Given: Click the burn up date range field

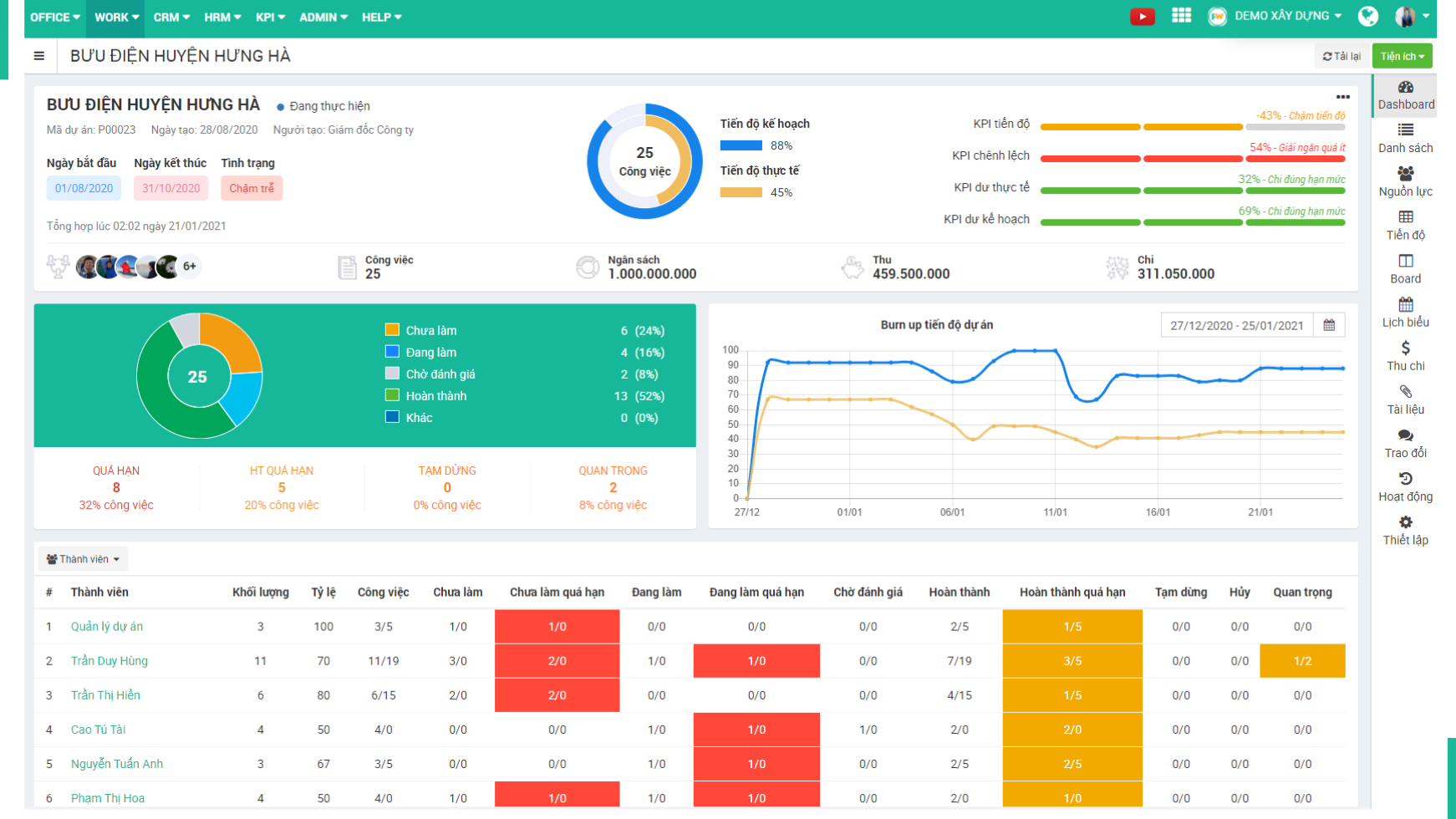Looking at the screenshot, I should pos(1237,325).
